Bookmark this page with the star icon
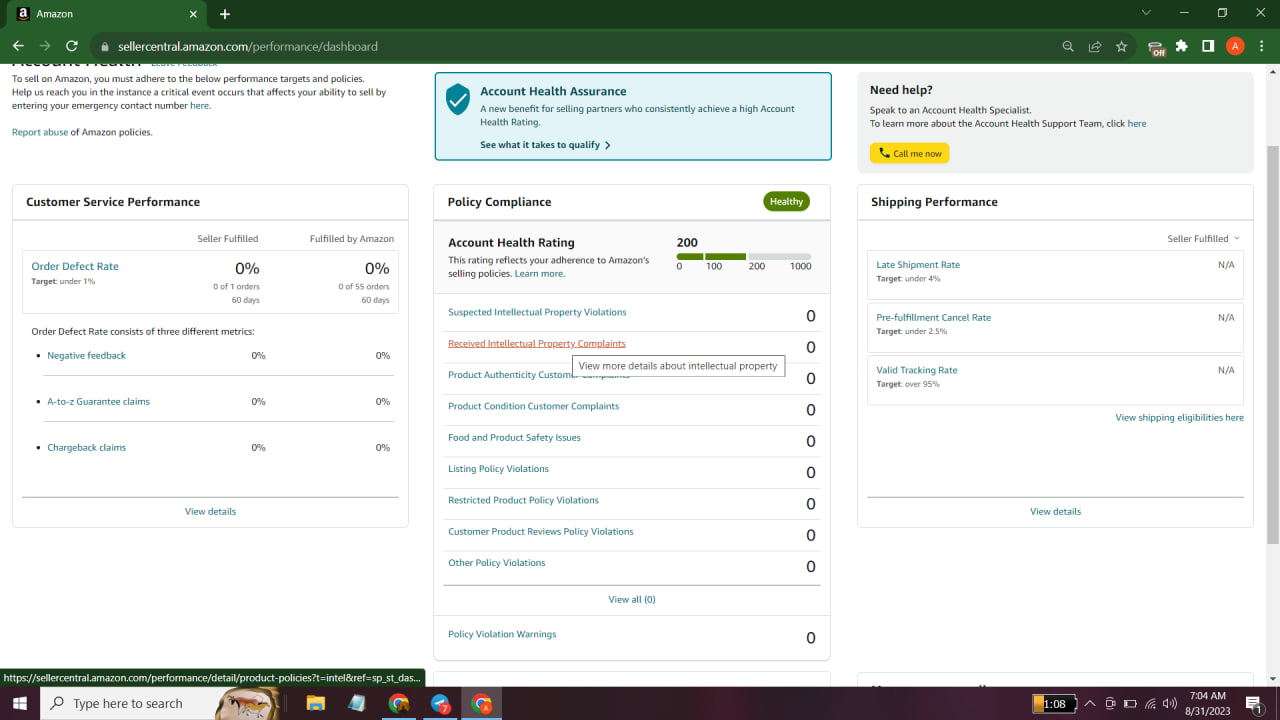Viewport: 1280px width, 720px height. point(1122,46)
